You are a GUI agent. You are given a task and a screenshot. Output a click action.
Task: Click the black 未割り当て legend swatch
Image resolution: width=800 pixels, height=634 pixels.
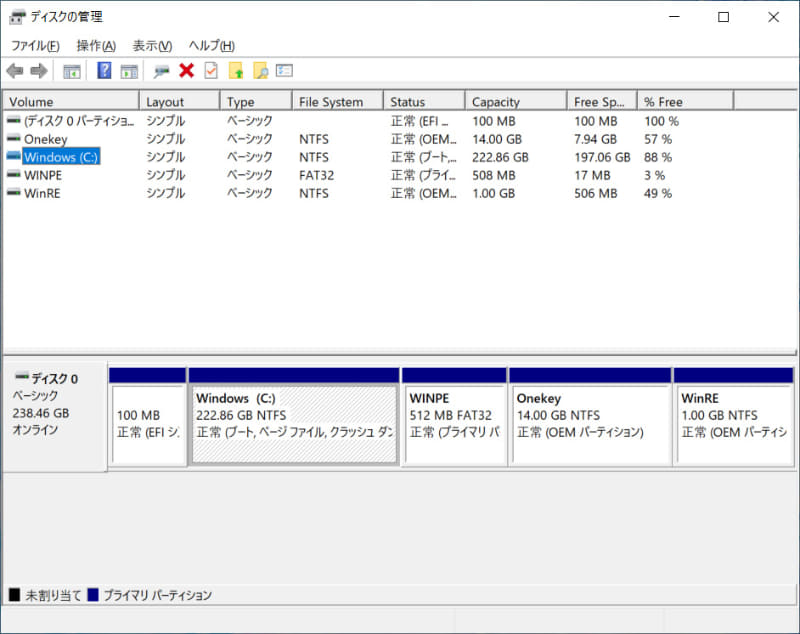point(14,595)
